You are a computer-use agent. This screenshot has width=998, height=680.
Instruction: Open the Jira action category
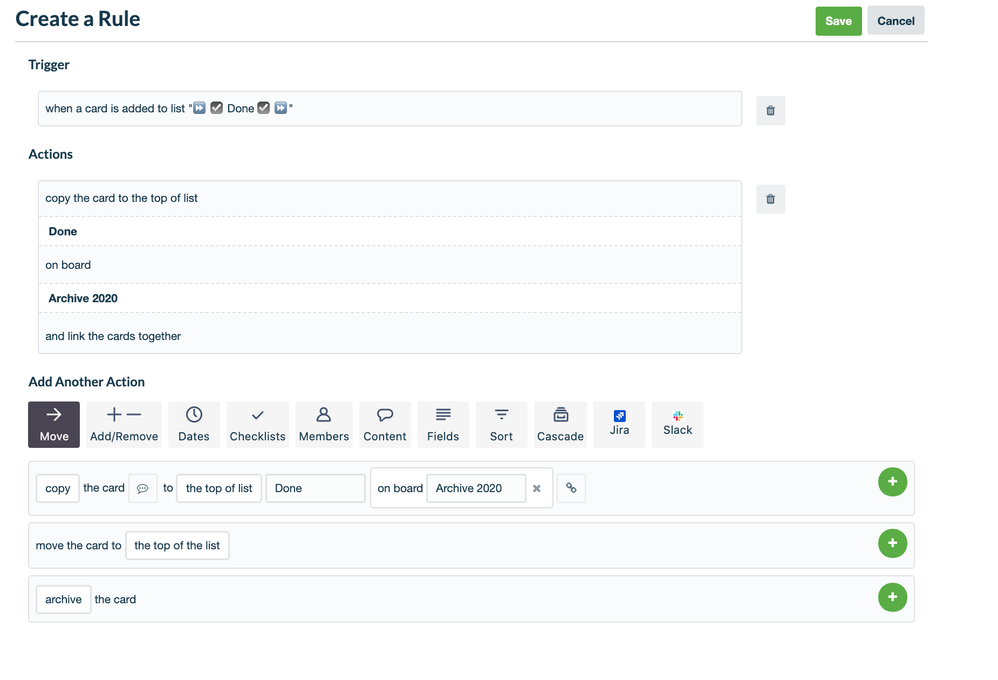tap(619, 423)
